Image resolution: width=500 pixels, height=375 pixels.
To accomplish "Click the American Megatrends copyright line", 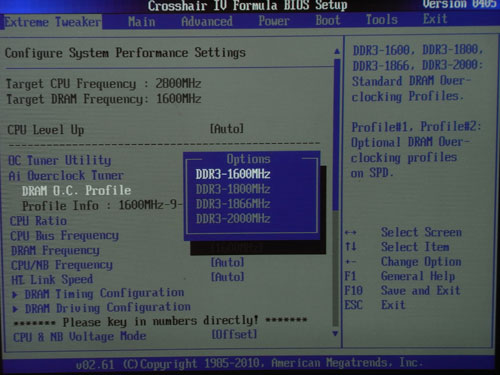I will click(249, 363).
